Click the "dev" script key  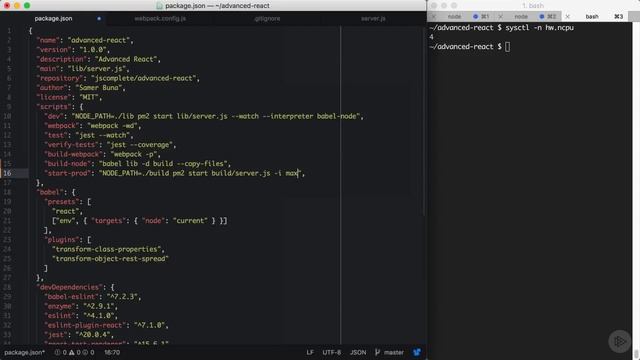(54, 116)
